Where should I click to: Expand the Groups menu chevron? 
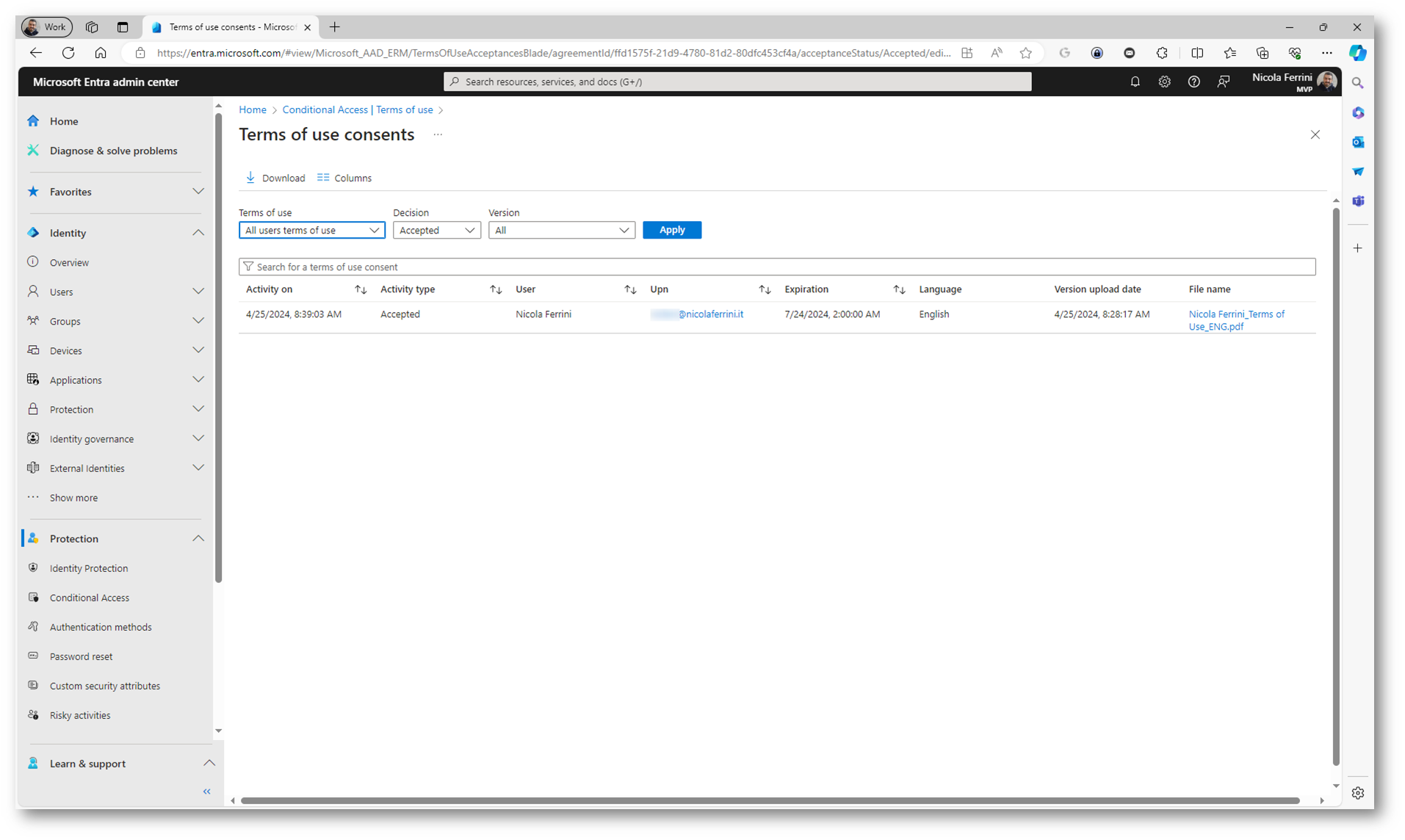[198, 321]
